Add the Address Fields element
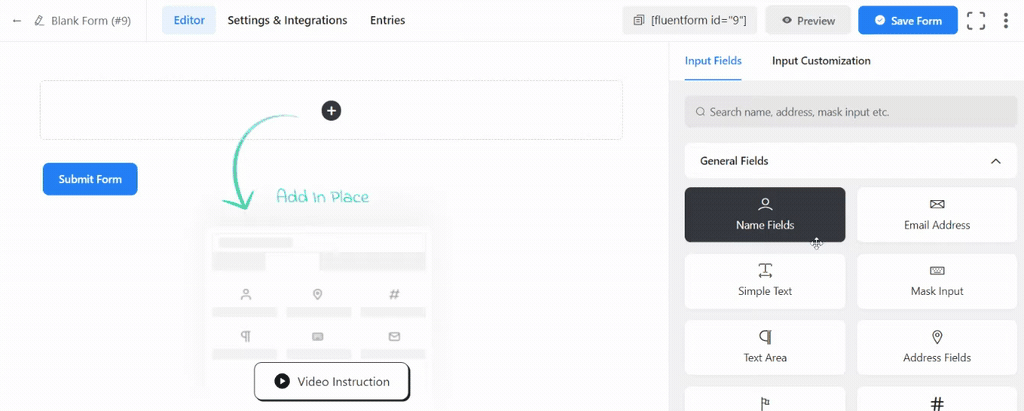Screen dimensions: 1024x411 (x=937, y=346)
